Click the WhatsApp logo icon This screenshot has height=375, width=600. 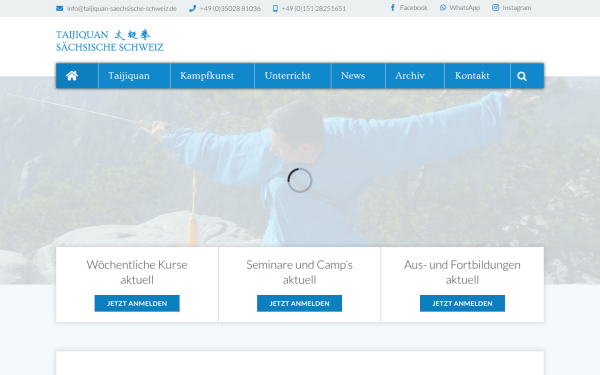443,8
